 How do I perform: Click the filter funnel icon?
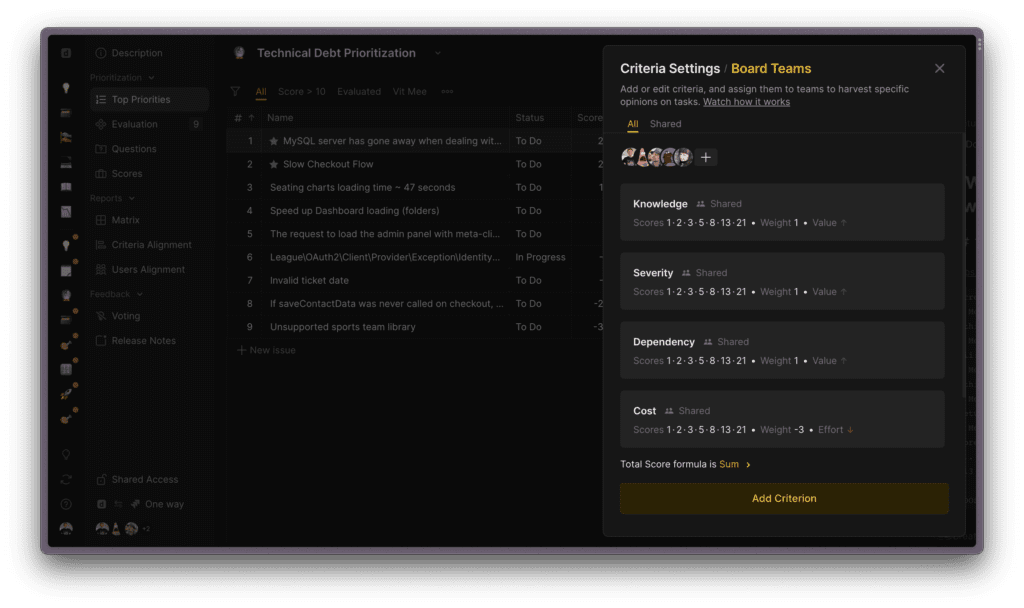[x=235, y=91]
